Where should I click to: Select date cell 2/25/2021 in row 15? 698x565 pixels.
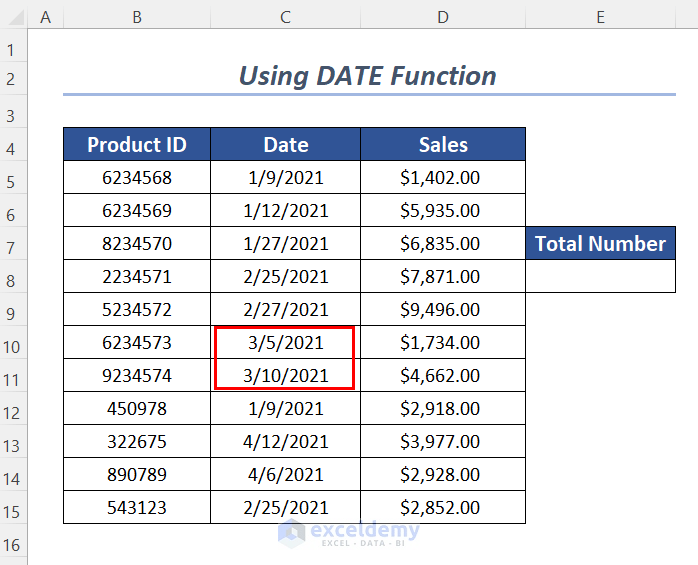[x=285, y=507]
